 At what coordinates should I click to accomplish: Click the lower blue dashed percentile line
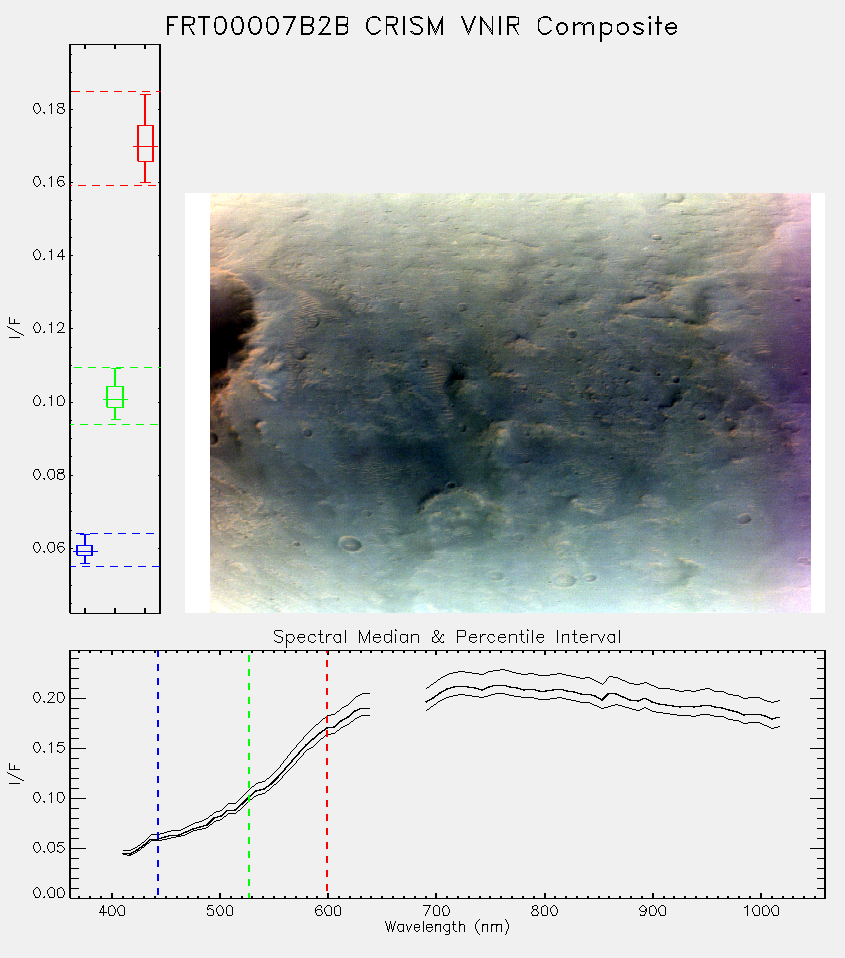tap(115, 566)
